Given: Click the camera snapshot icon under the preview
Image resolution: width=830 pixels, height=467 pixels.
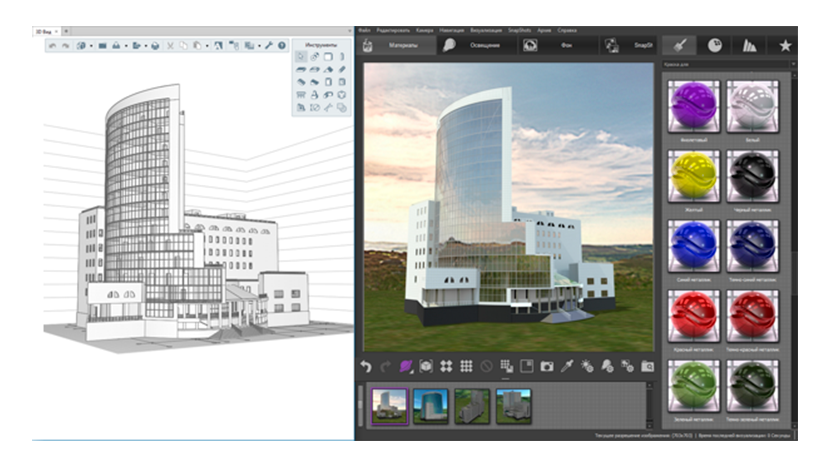Looking at the screenshot, I should pos(547,366).
